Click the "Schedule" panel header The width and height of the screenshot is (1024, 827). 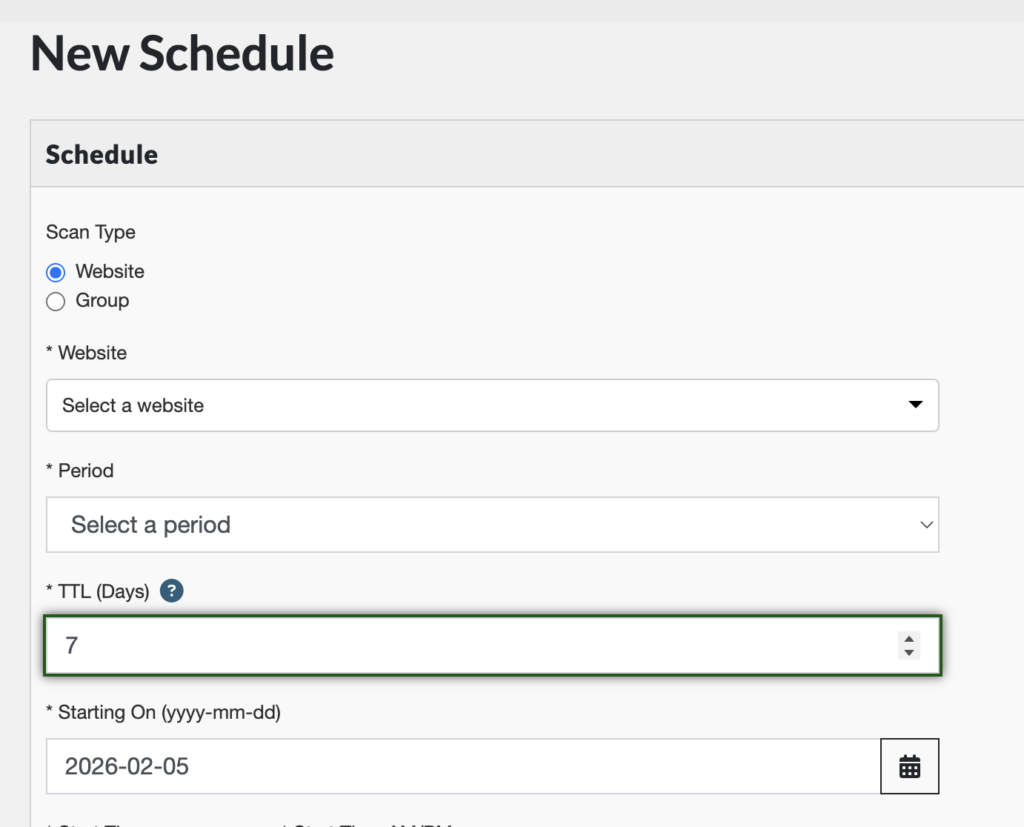click(x=102, y=155)
